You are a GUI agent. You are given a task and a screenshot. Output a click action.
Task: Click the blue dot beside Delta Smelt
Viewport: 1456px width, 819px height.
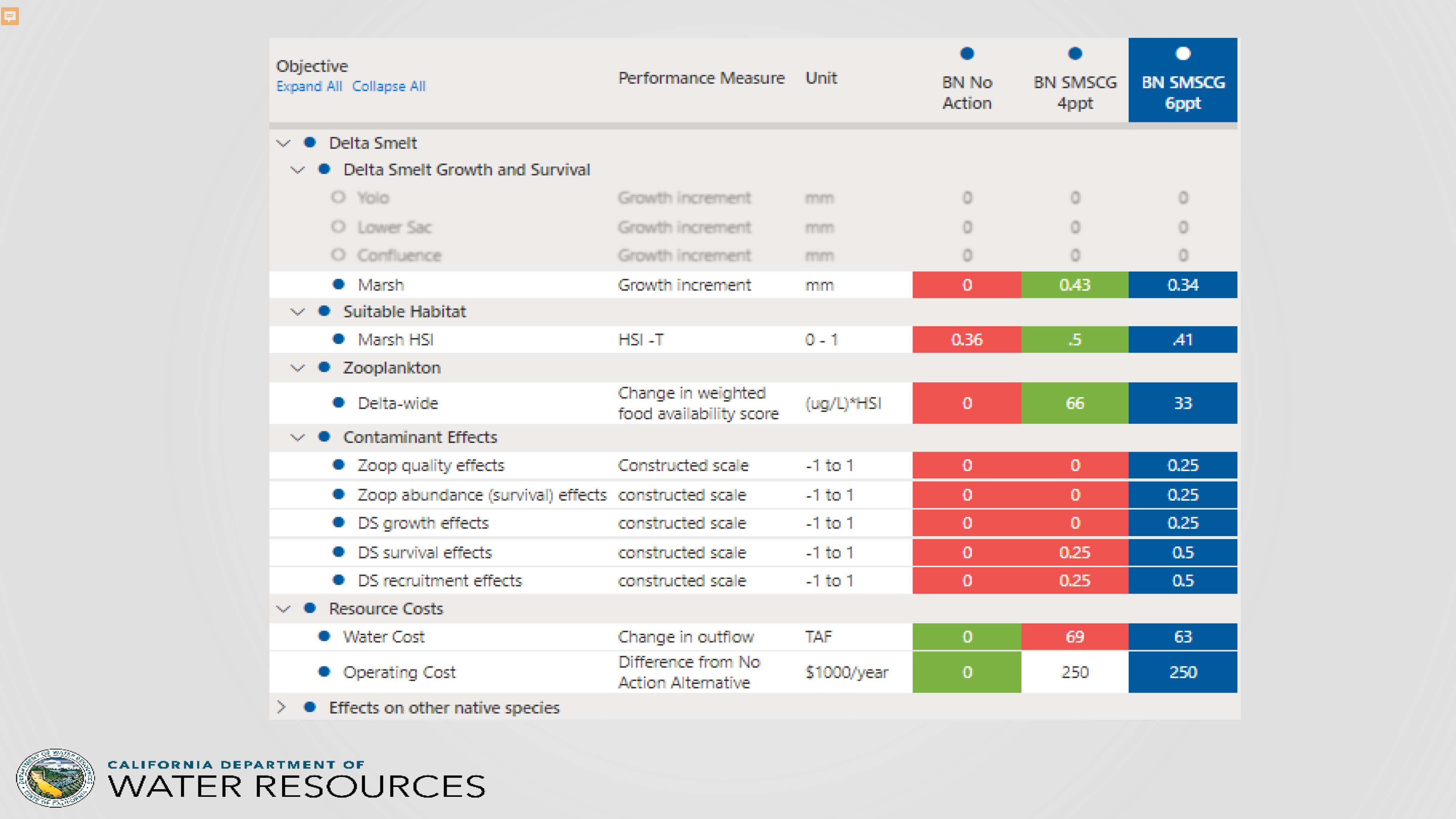tap(310, 142)
